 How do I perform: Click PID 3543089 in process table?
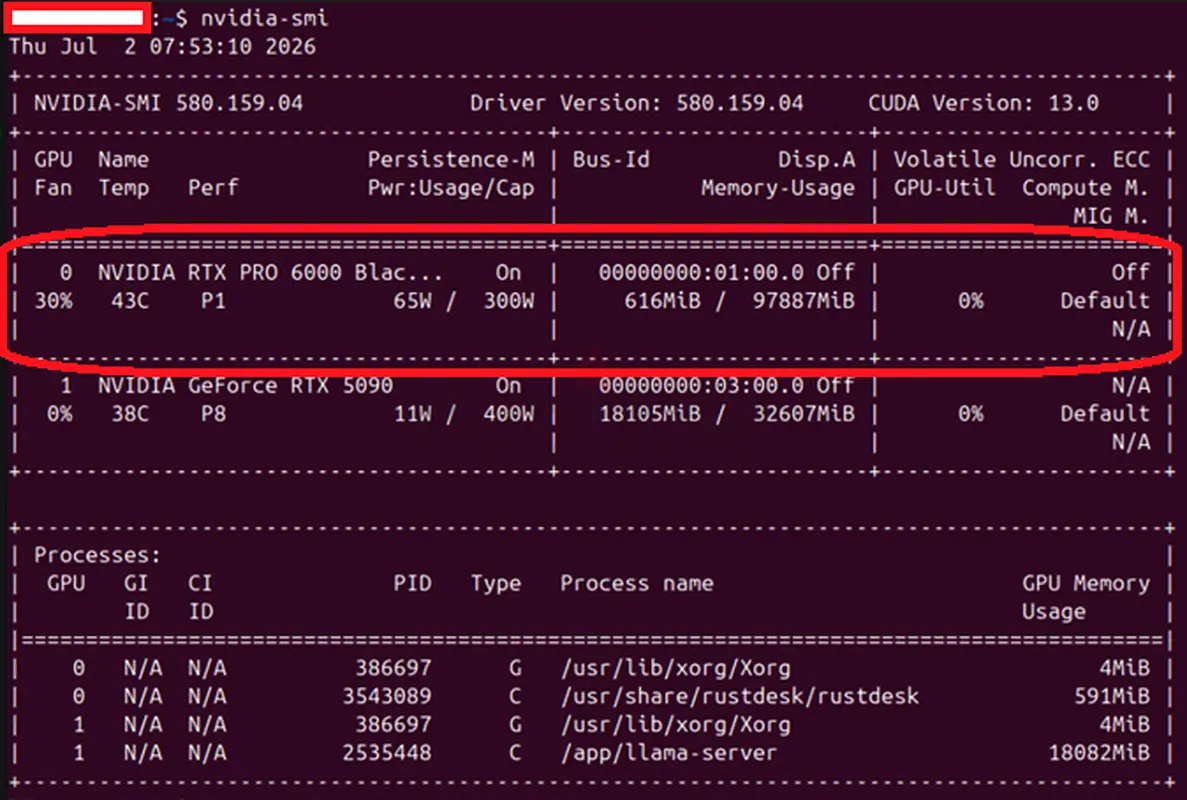(x=387, y=696)
